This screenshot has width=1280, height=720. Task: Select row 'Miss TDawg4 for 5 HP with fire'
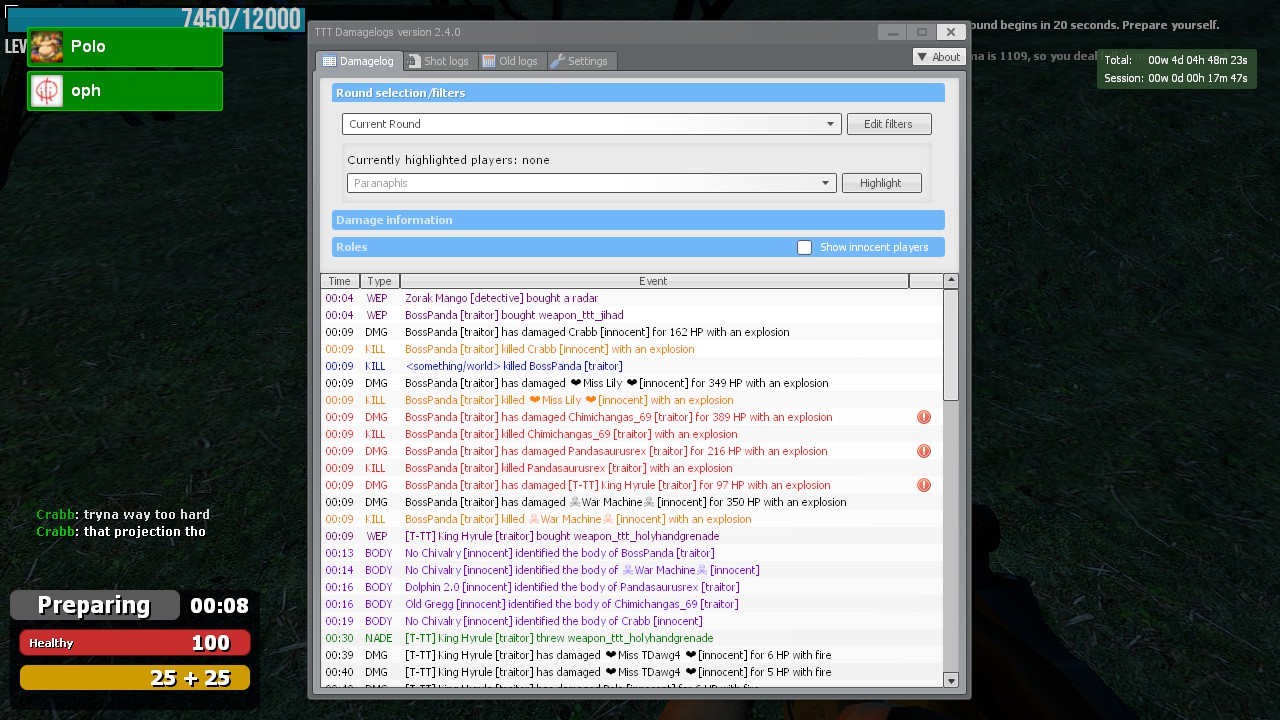coord(631,672)
